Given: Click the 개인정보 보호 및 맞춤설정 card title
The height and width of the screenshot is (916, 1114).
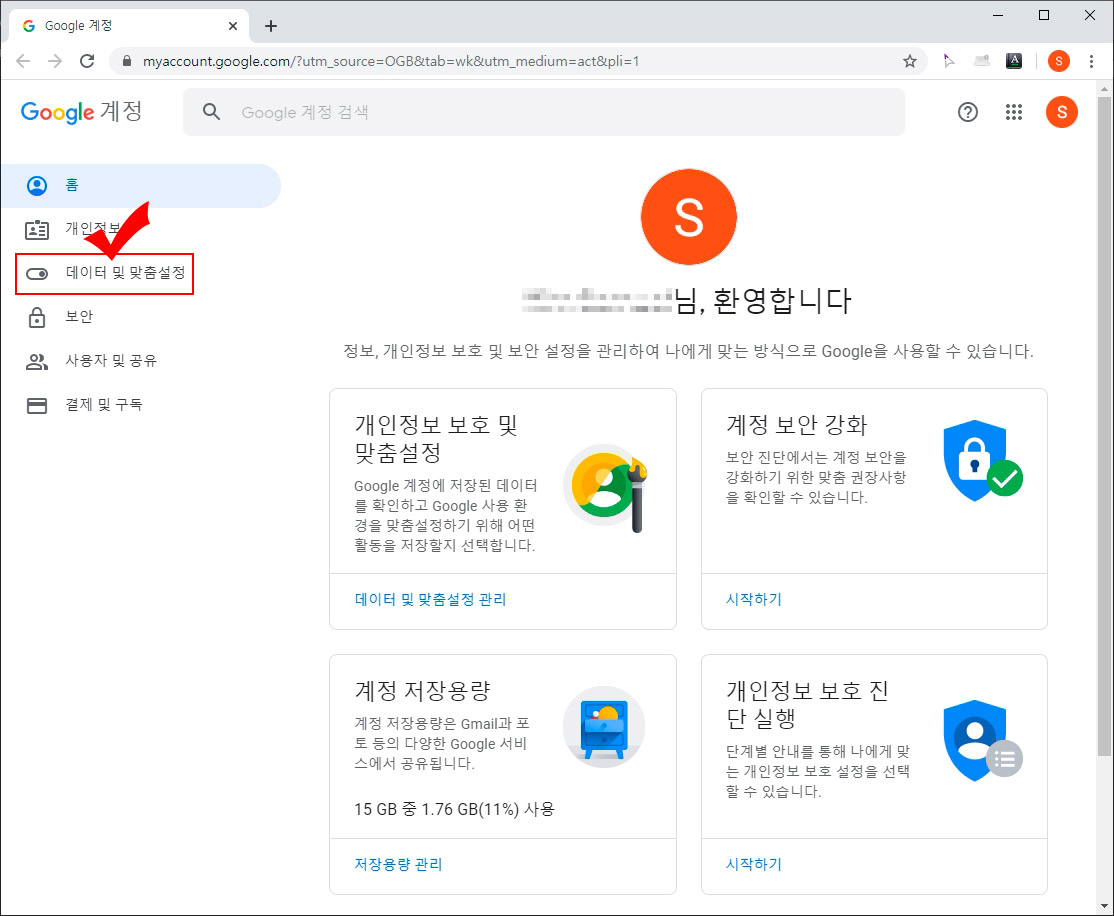Looking at the screenshot, I should coord(436,438).
